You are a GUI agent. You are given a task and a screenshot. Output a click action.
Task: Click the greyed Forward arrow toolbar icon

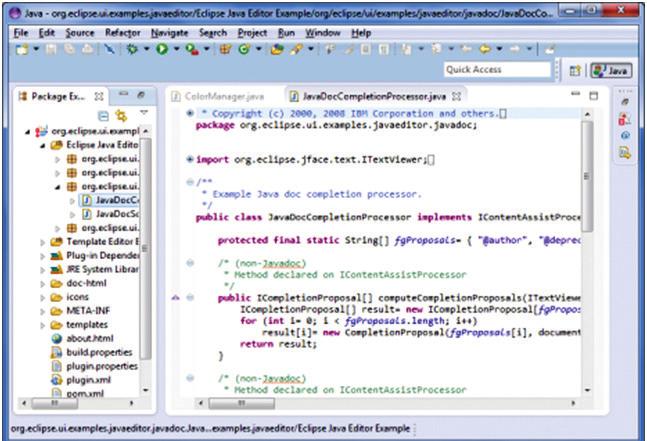point(515,50)
